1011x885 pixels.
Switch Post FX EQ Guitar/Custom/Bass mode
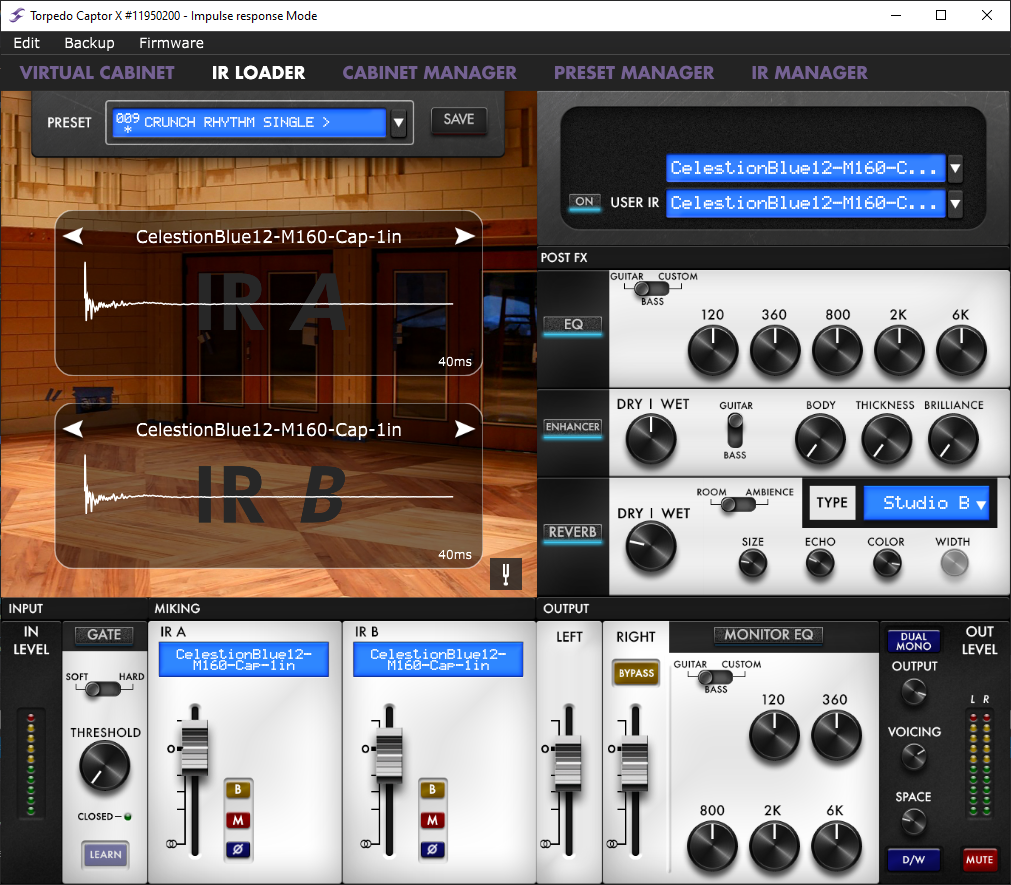click(x=653, y=289)
